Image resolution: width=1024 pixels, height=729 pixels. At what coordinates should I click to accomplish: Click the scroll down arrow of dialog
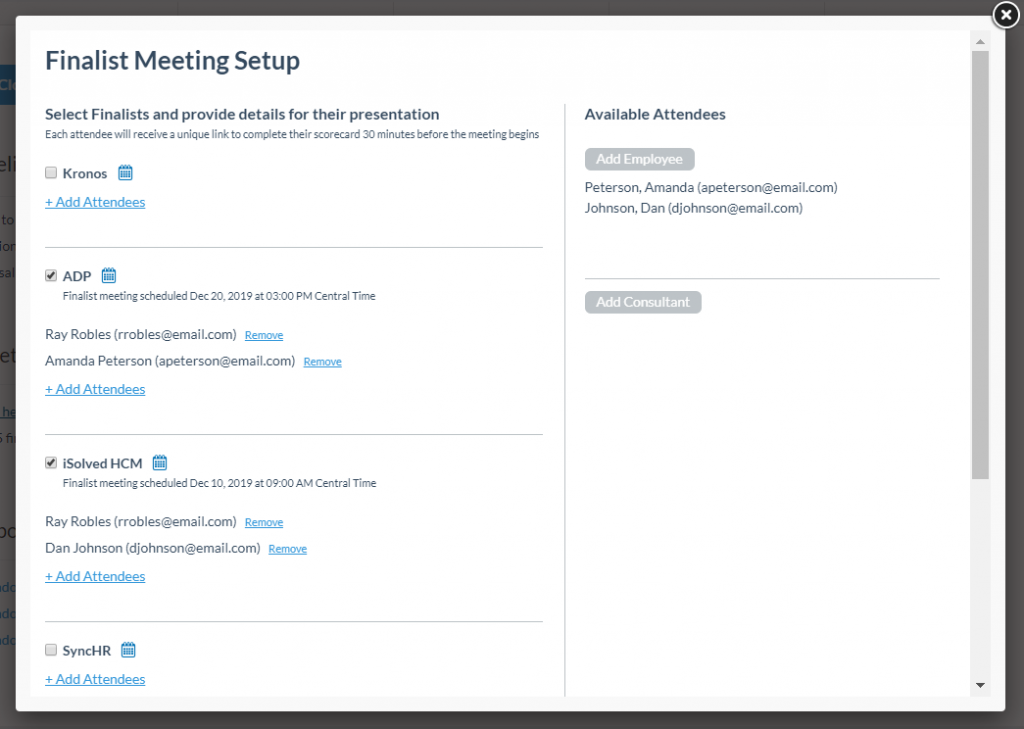980,685
